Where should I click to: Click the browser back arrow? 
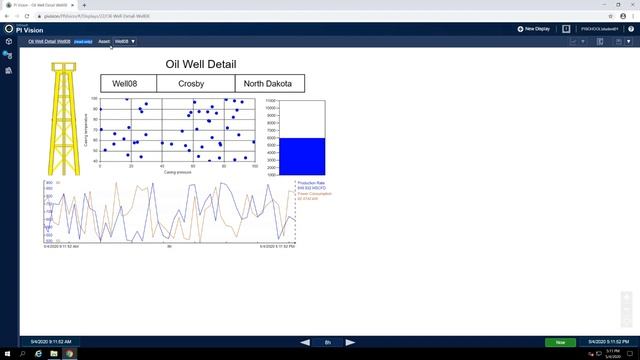[7, 16]
